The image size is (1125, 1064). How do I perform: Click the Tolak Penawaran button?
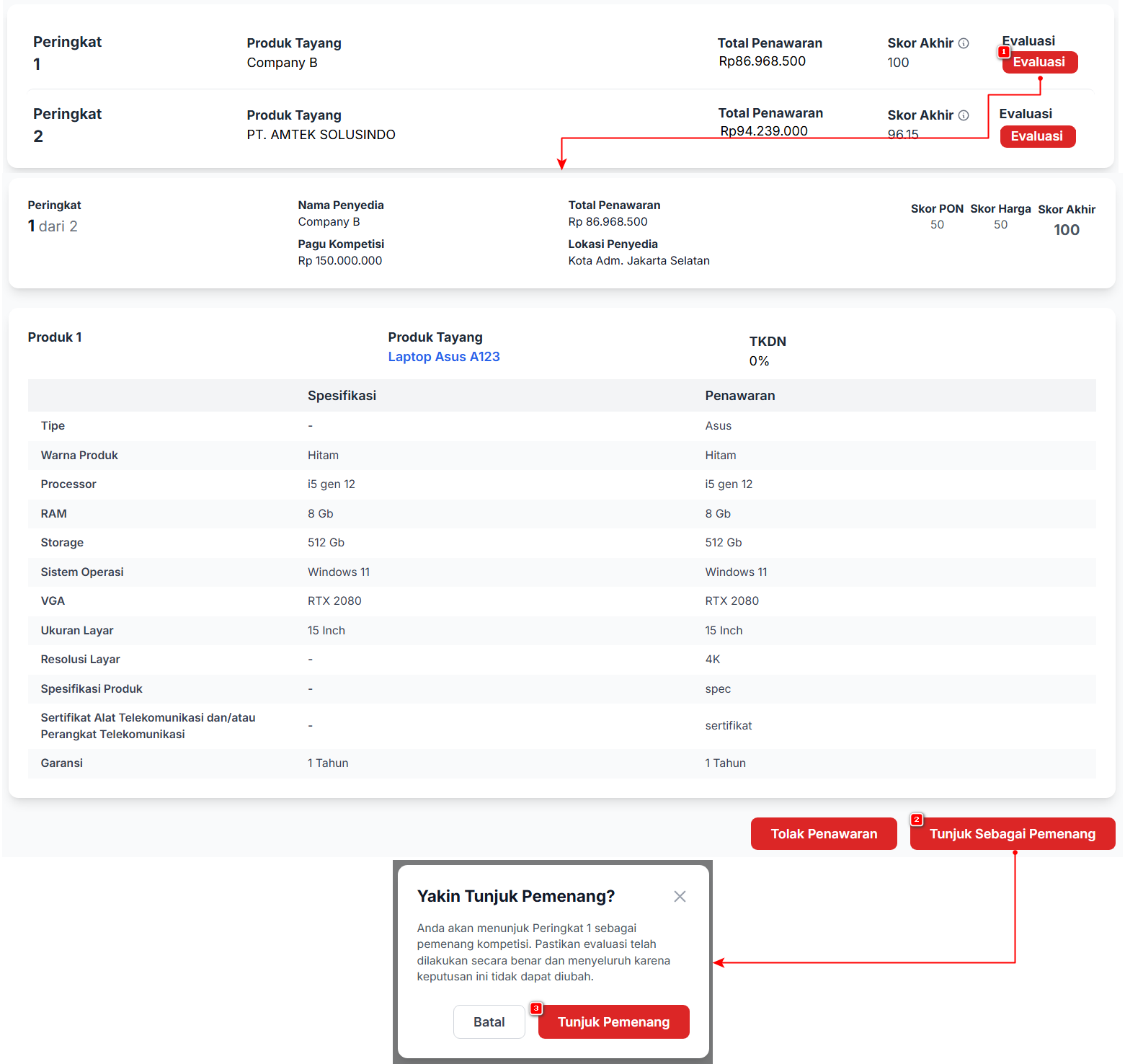(x=824, y=834)
